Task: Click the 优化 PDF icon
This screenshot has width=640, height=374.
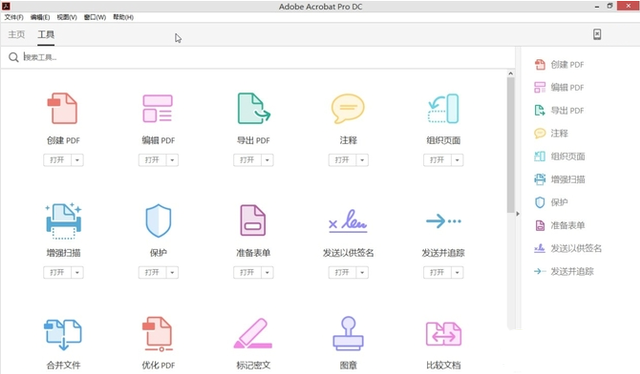Action: (x=158, y=334)
